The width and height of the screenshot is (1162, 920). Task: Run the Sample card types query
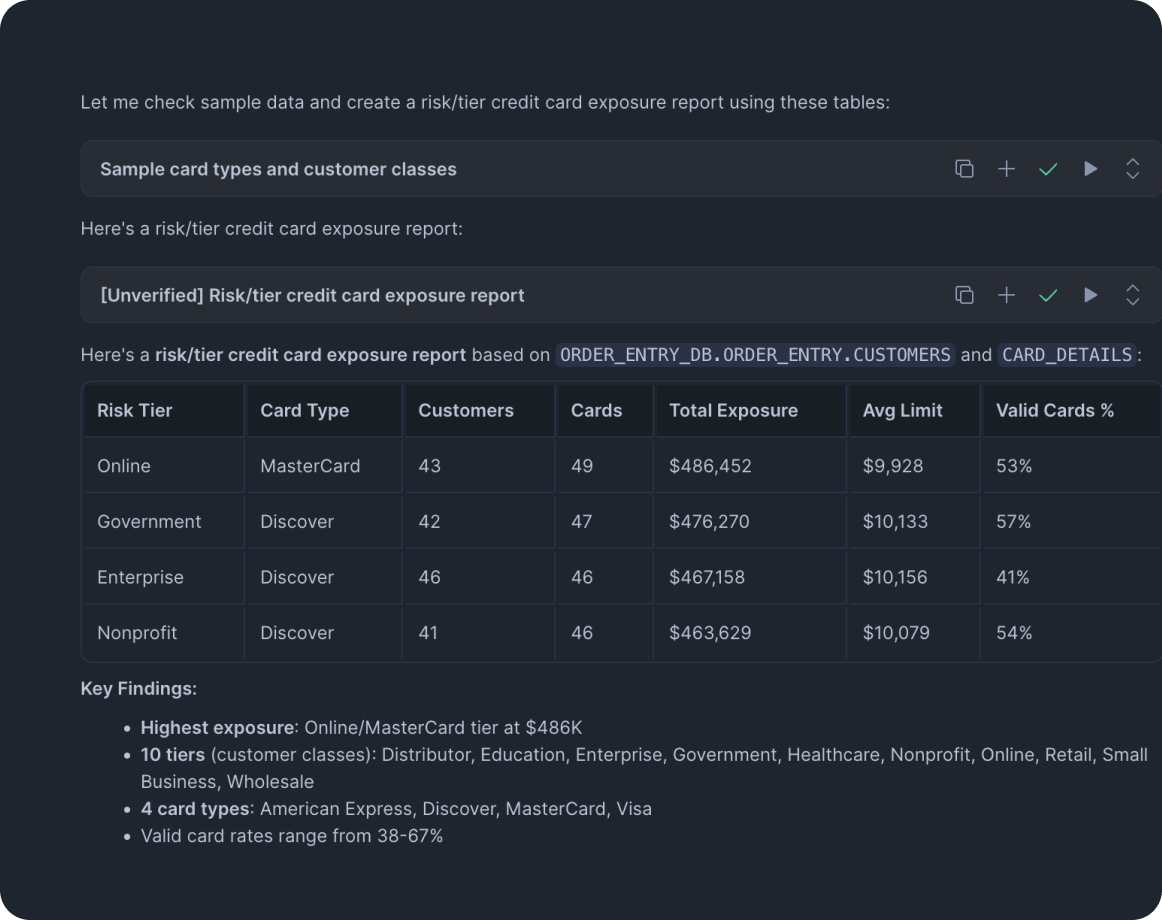(1090, 169)
